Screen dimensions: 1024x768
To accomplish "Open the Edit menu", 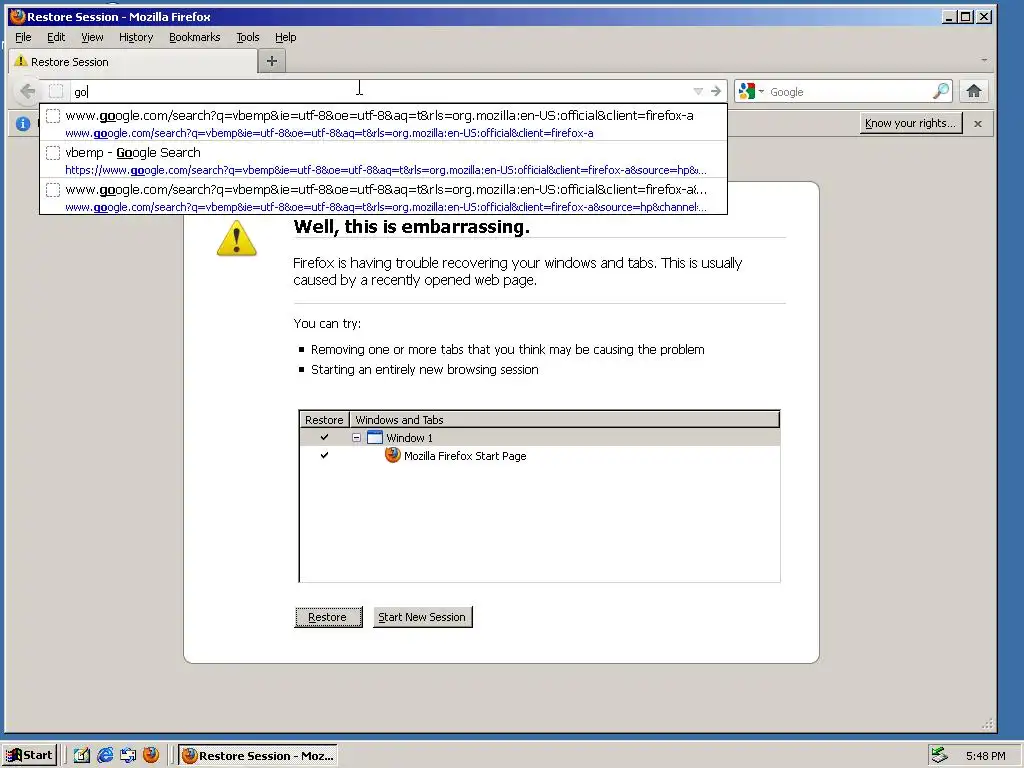I will click(x=56, y=37).
